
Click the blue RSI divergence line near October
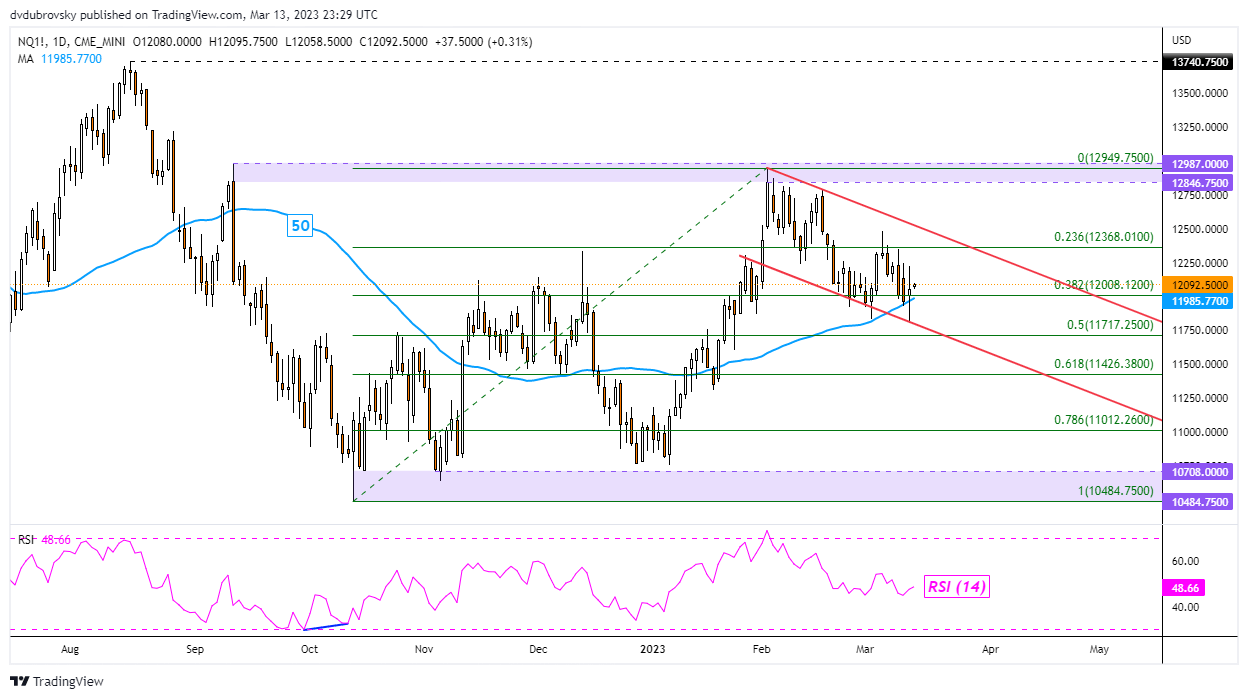[326, 626]
